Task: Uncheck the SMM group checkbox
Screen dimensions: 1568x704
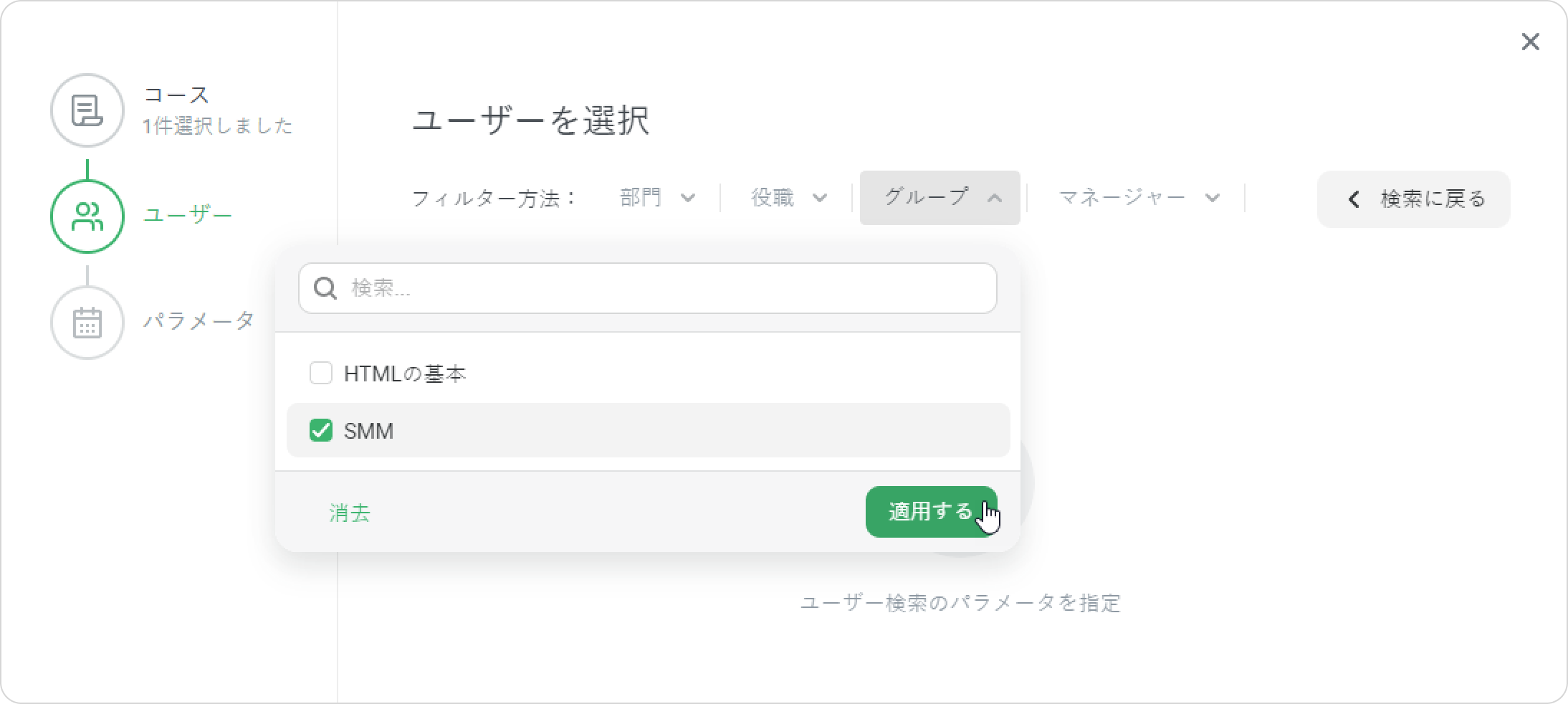Action: point(320,430)
